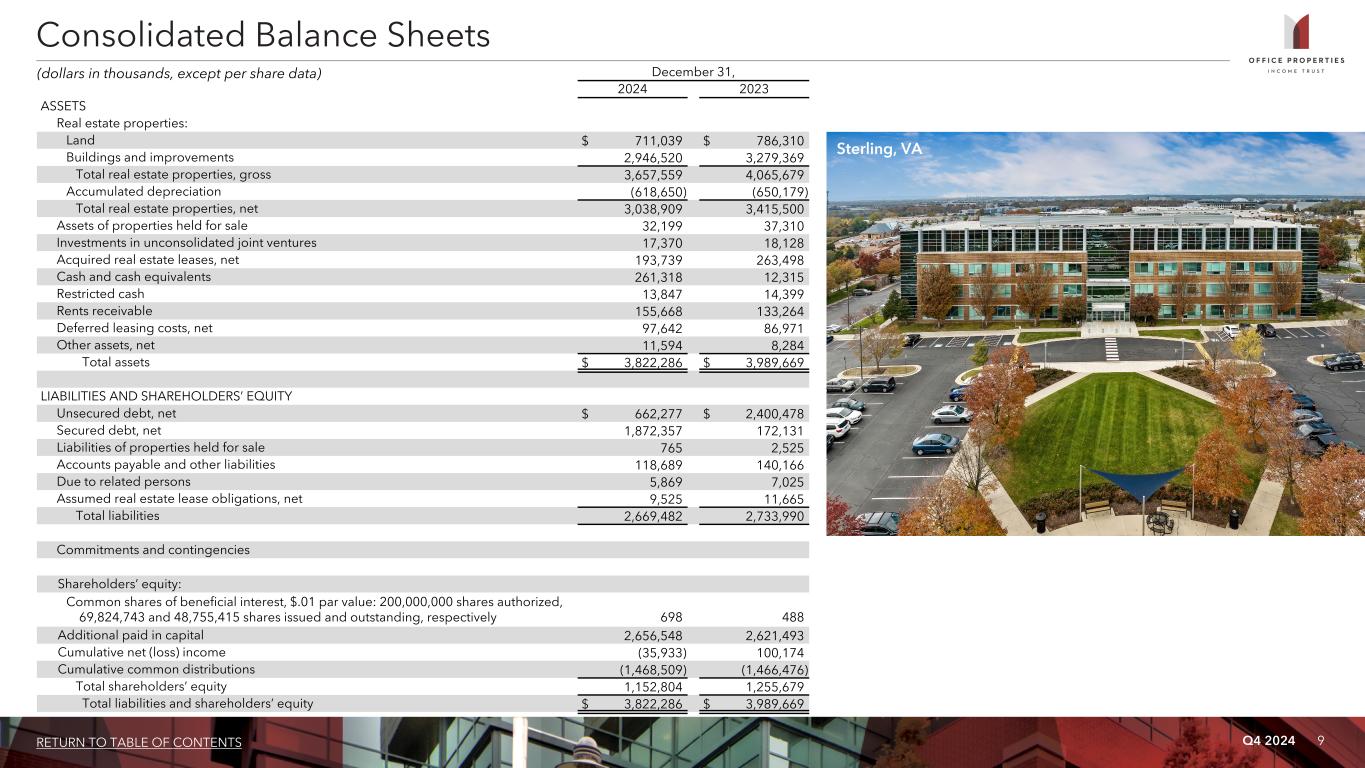Click the Accumulated depreciation row label

(x=143, y=191)
